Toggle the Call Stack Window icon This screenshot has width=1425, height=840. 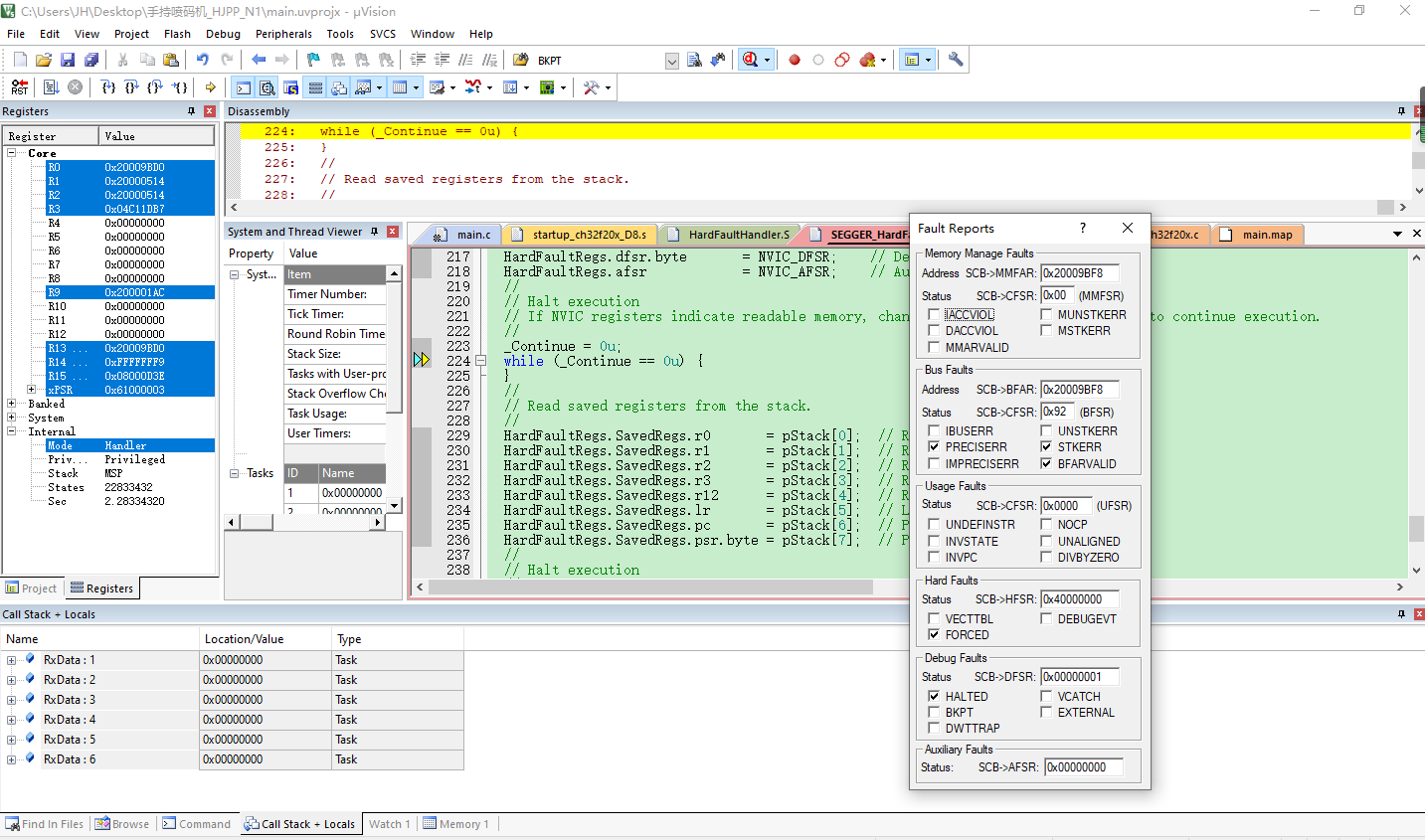coord(339,87)
